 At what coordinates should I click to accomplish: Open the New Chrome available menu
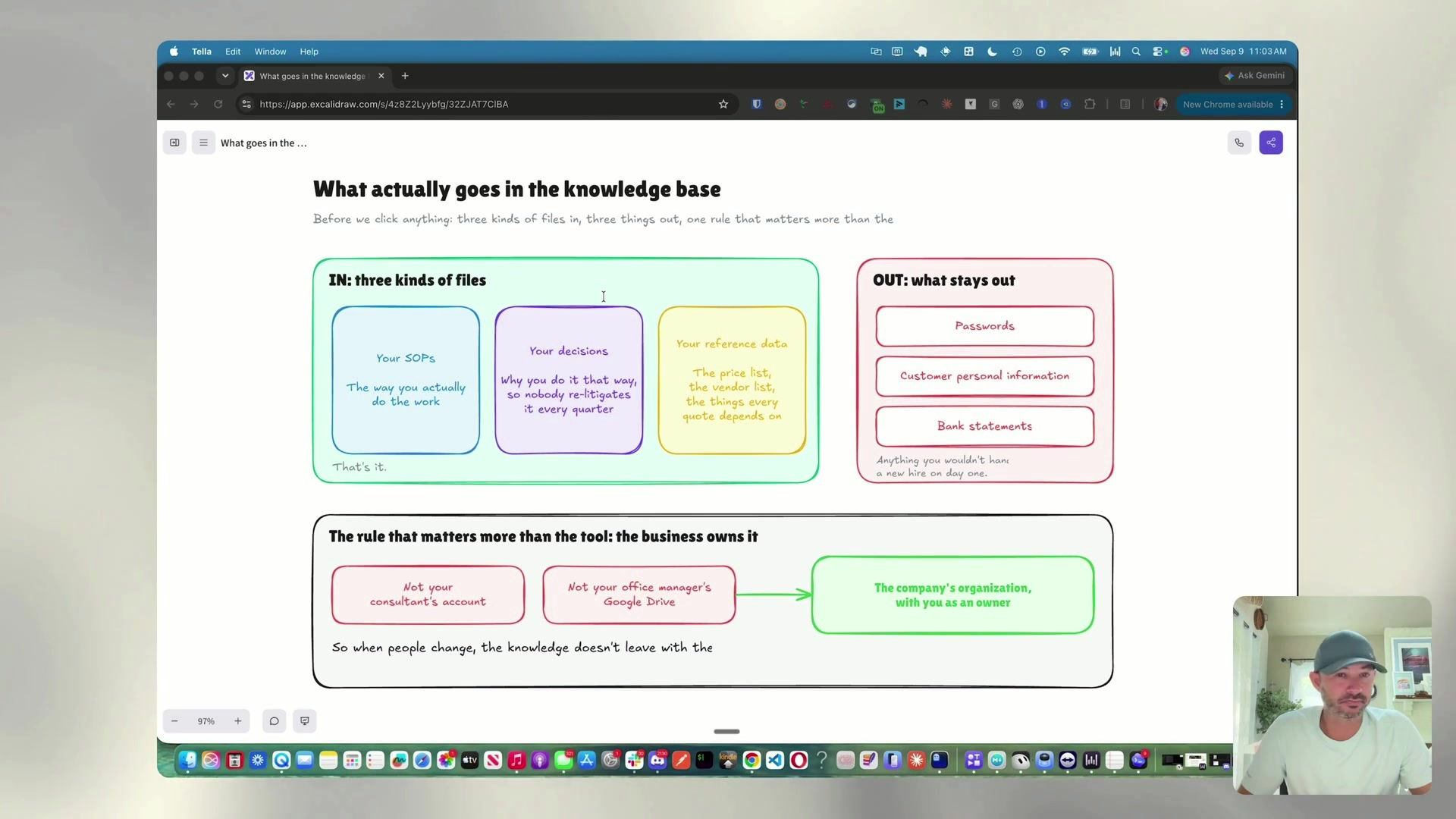point(1233,105)
